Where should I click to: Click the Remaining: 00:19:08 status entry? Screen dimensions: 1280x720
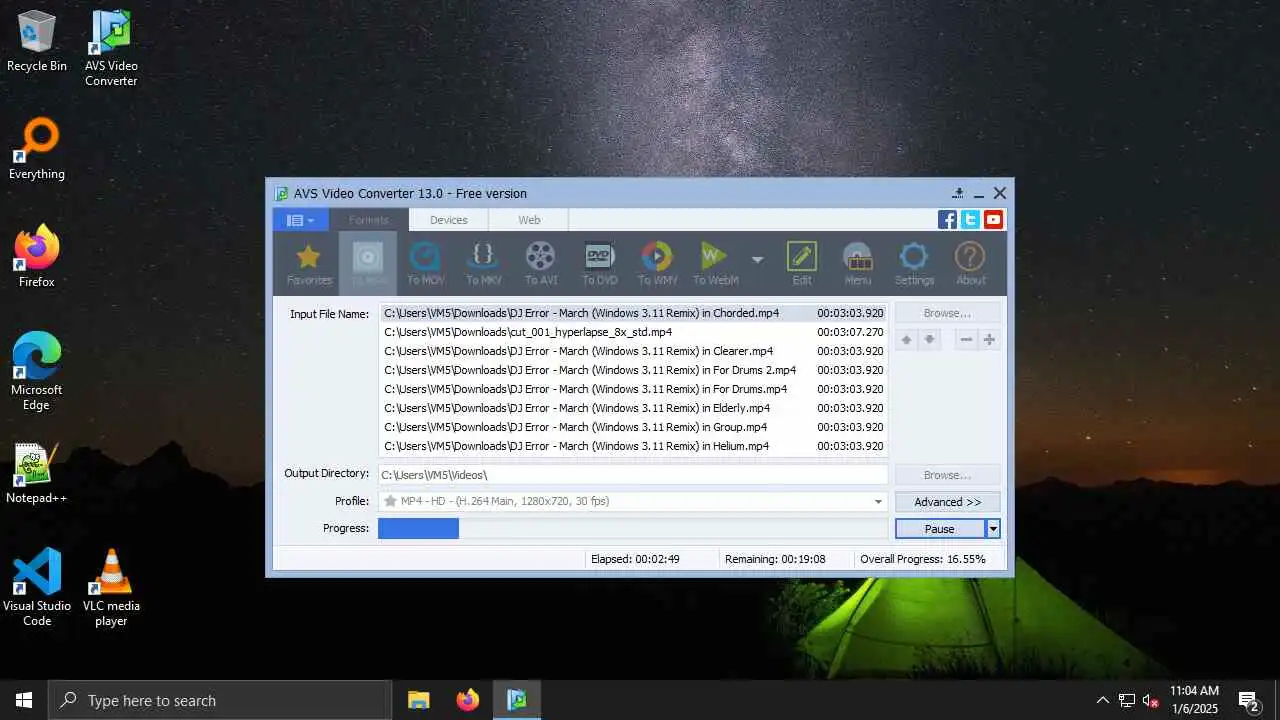click(x=775, y=559)
